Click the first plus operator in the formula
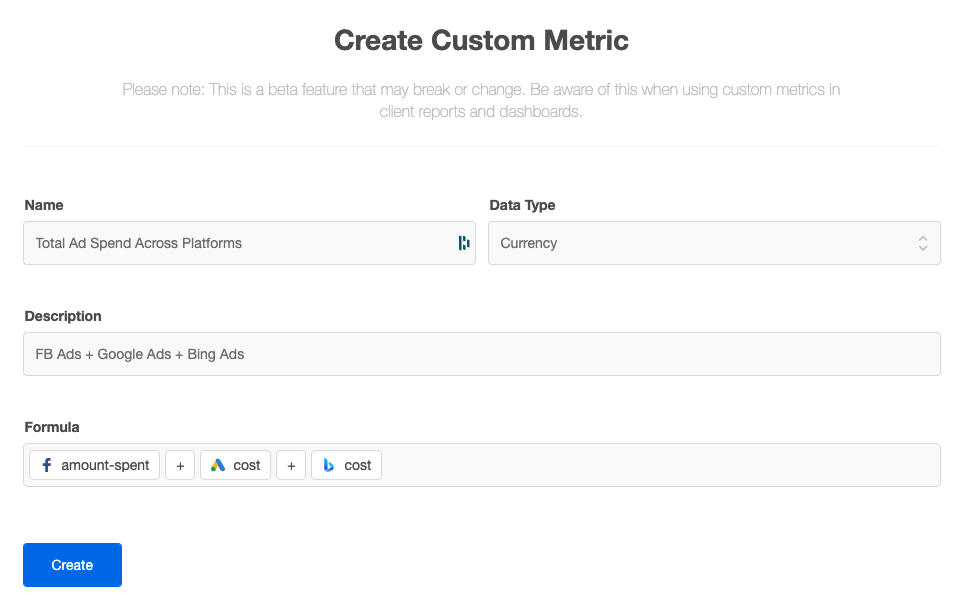The height and width of the screenshot is (609, 968). [180, 464]
